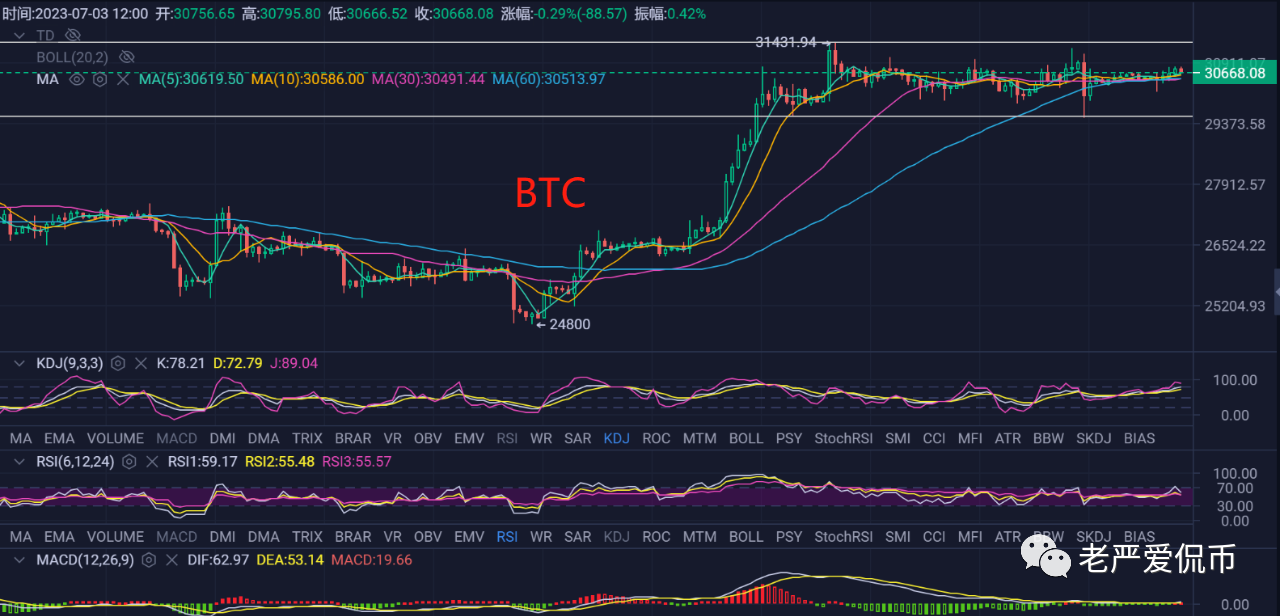
Task: Click the MA(5):30619.50 value
Action: [x=191, y=78]
